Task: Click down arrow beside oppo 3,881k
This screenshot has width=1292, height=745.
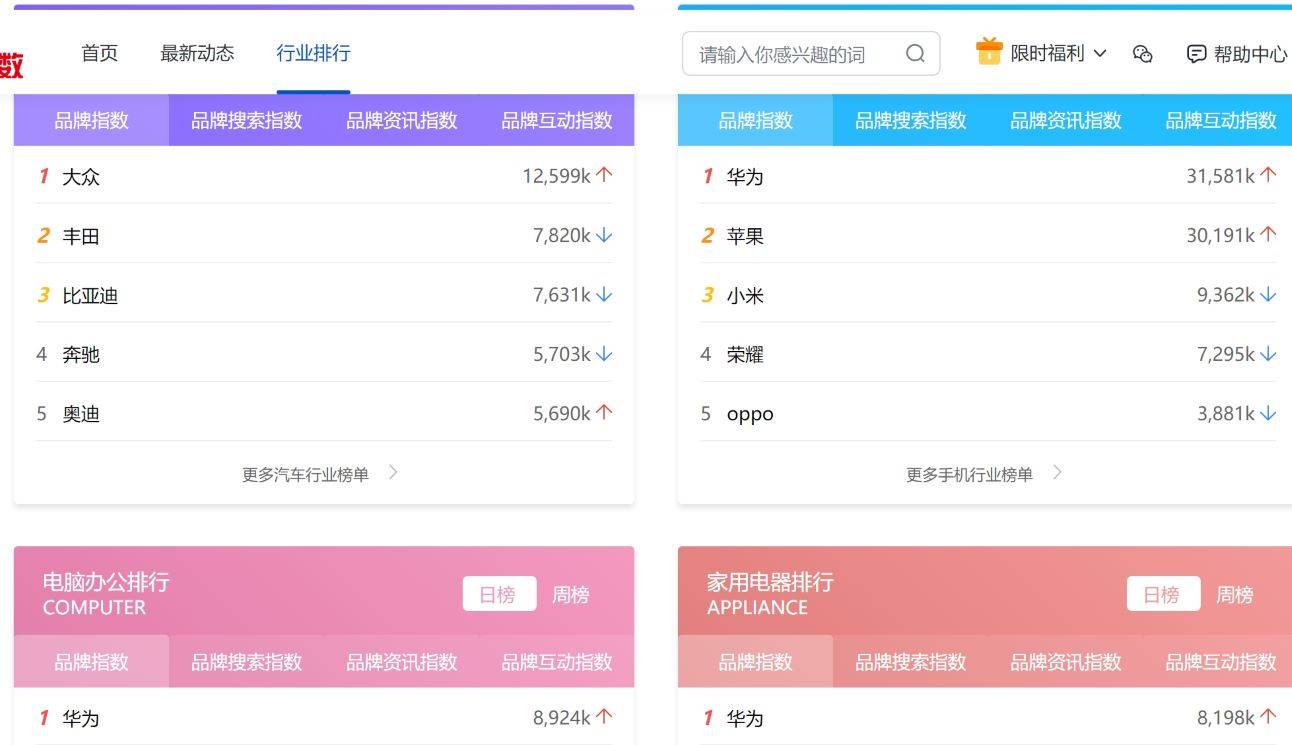Action: coord(1268,413)
